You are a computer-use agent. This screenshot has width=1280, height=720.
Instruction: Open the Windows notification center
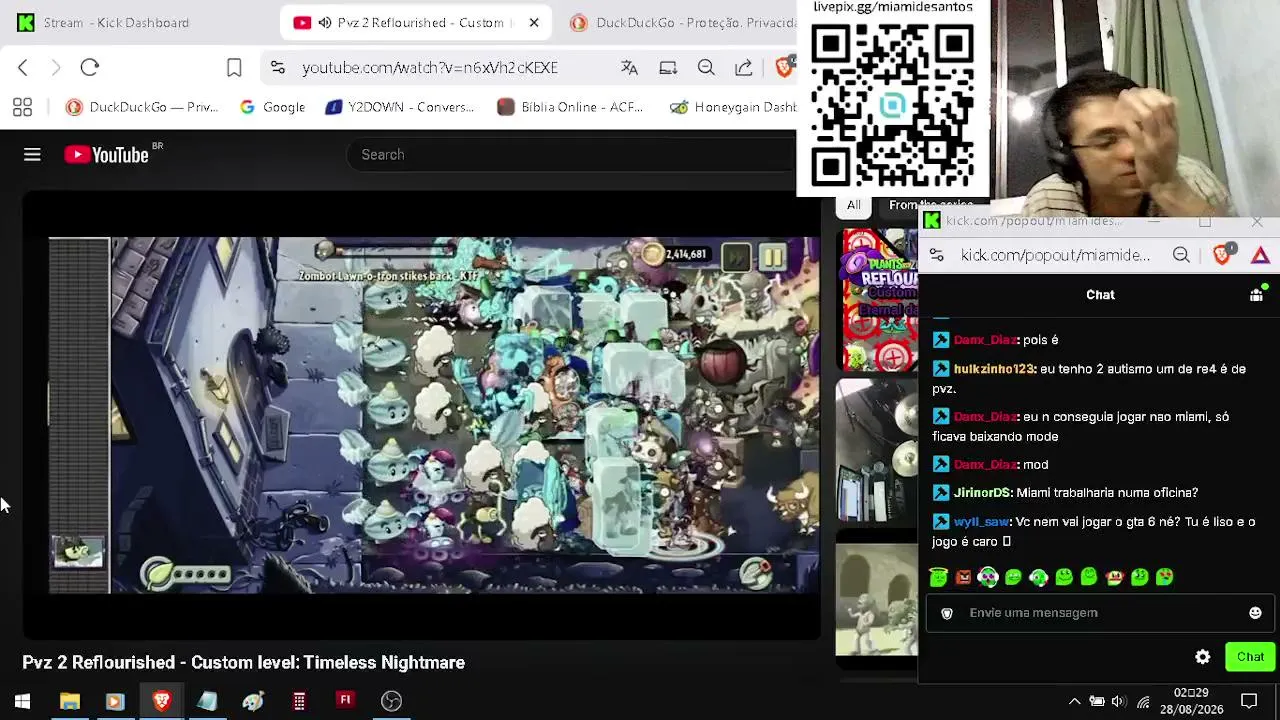coord(1249,701)
